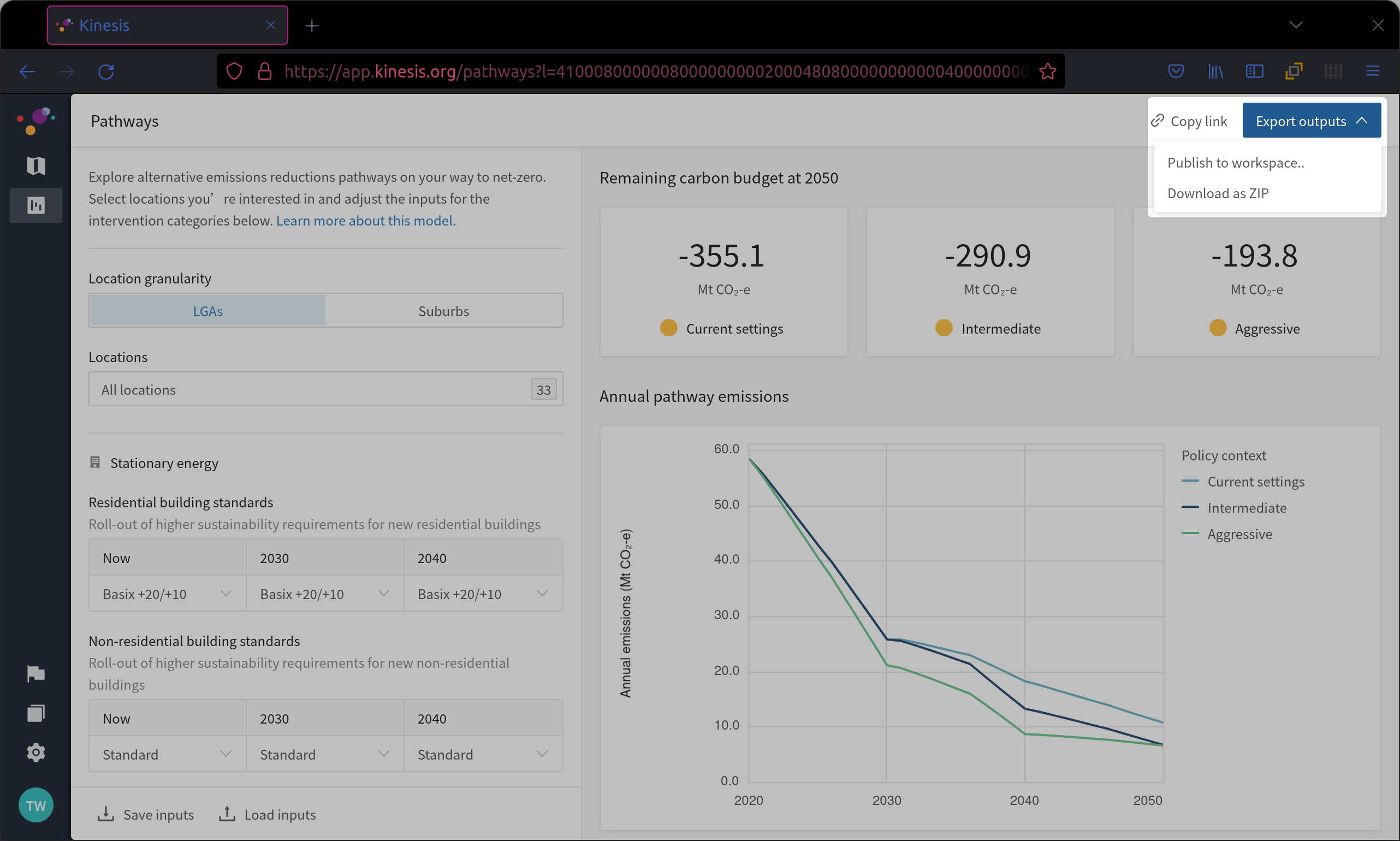Expand the non-residential Now Standard dropdown
1400x841 pixels.
[x=167, y=754]
